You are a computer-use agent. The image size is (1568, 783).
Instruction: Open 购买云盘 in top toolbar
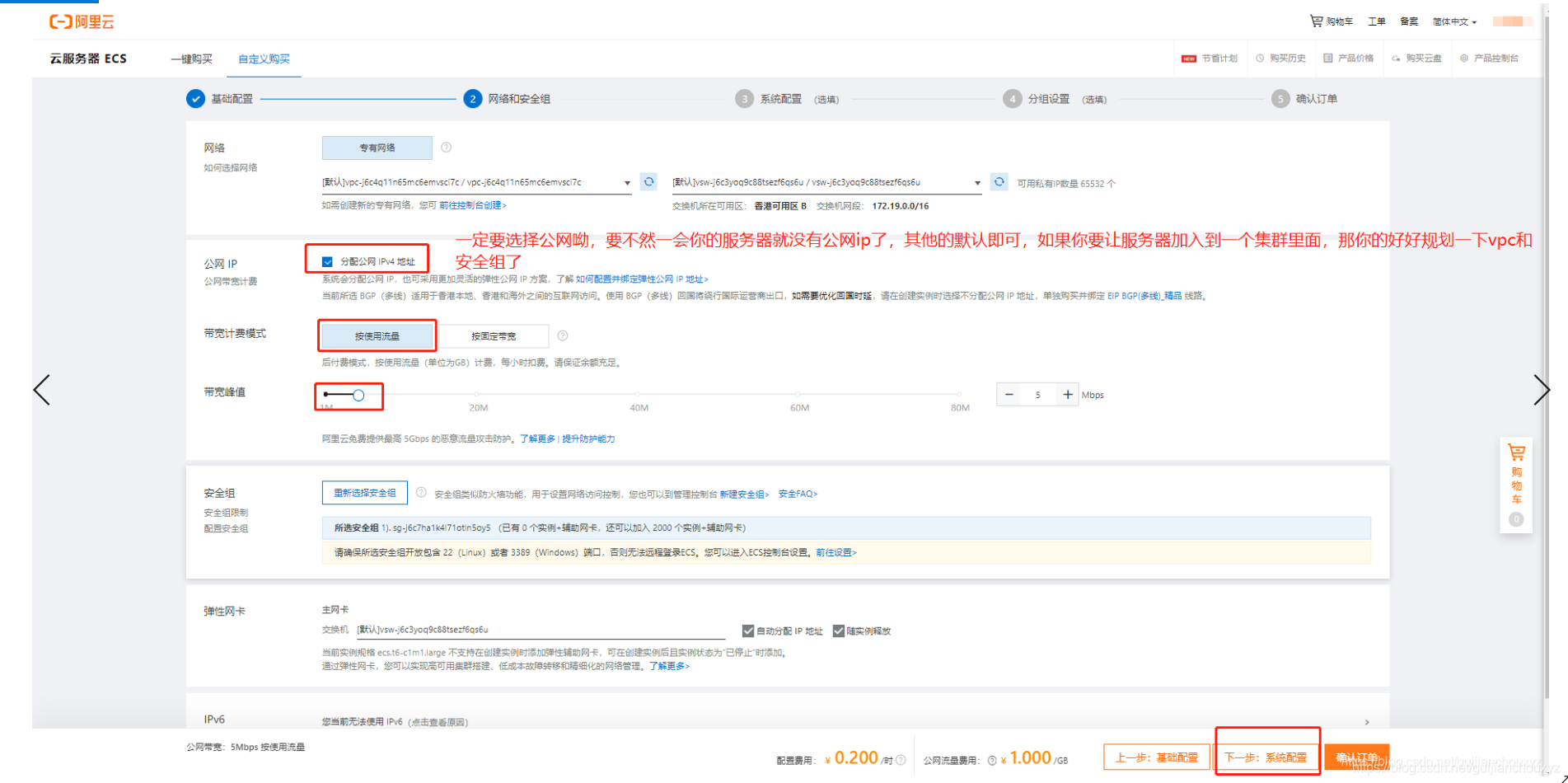tap(1416, 59)
